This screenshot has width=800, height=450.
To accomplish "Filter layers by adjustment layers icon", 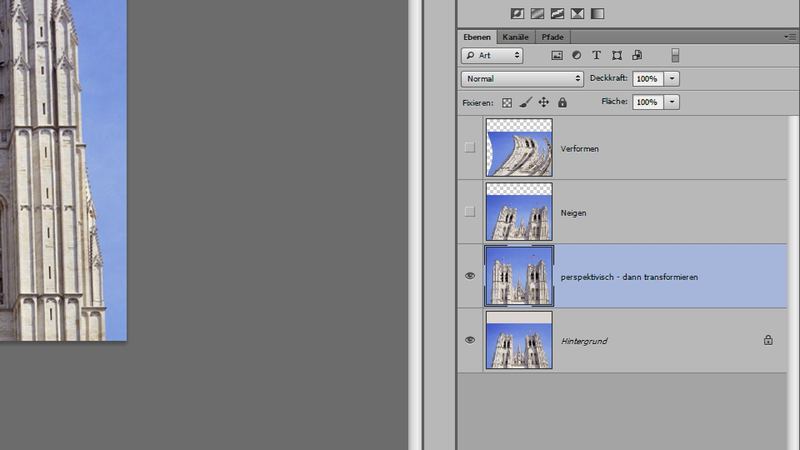I will [577, 55].
